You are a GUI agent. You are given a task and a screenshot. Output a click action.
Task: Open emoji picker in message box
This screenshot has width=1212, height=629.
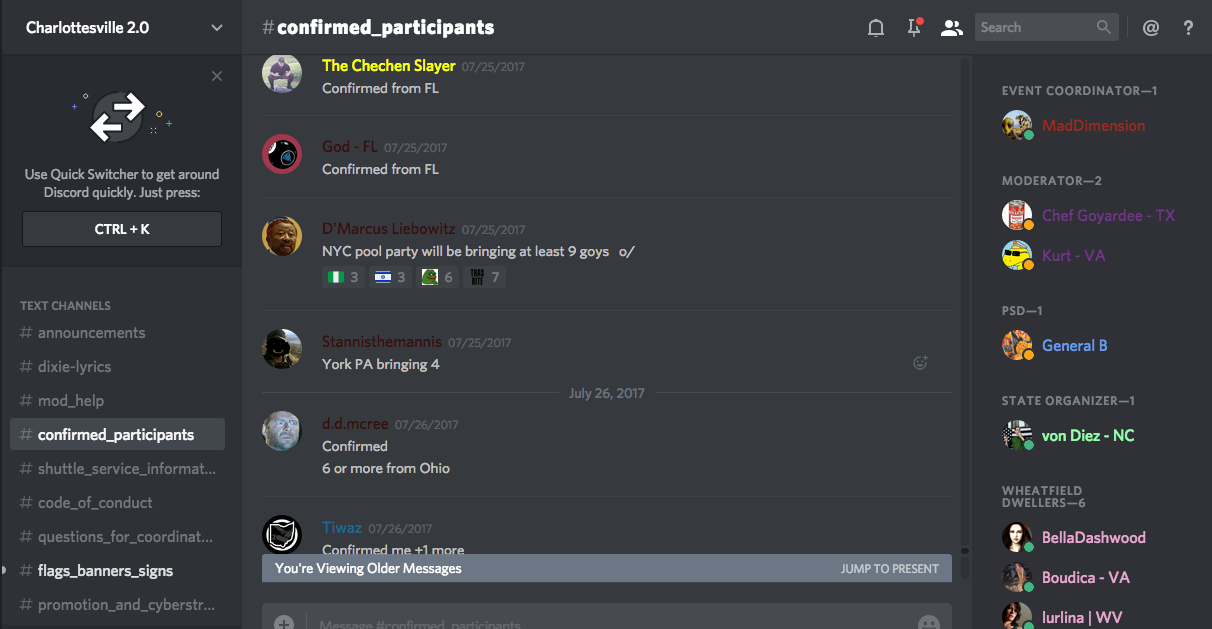pos(929,622)
